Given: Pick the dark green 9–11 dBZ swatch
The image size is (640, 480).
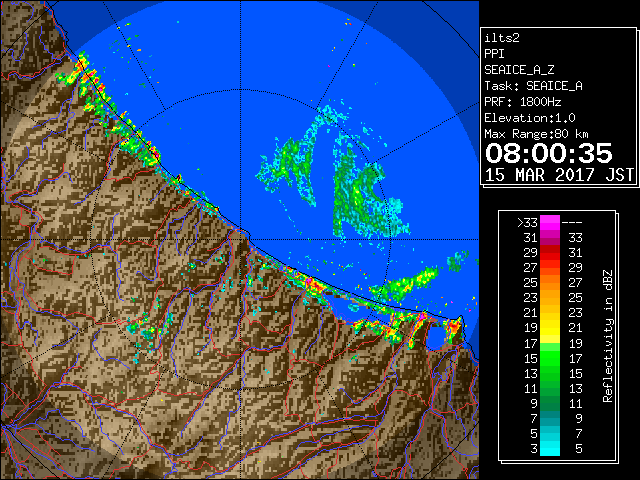Looking at the screenshot, I should pos(550,403).
